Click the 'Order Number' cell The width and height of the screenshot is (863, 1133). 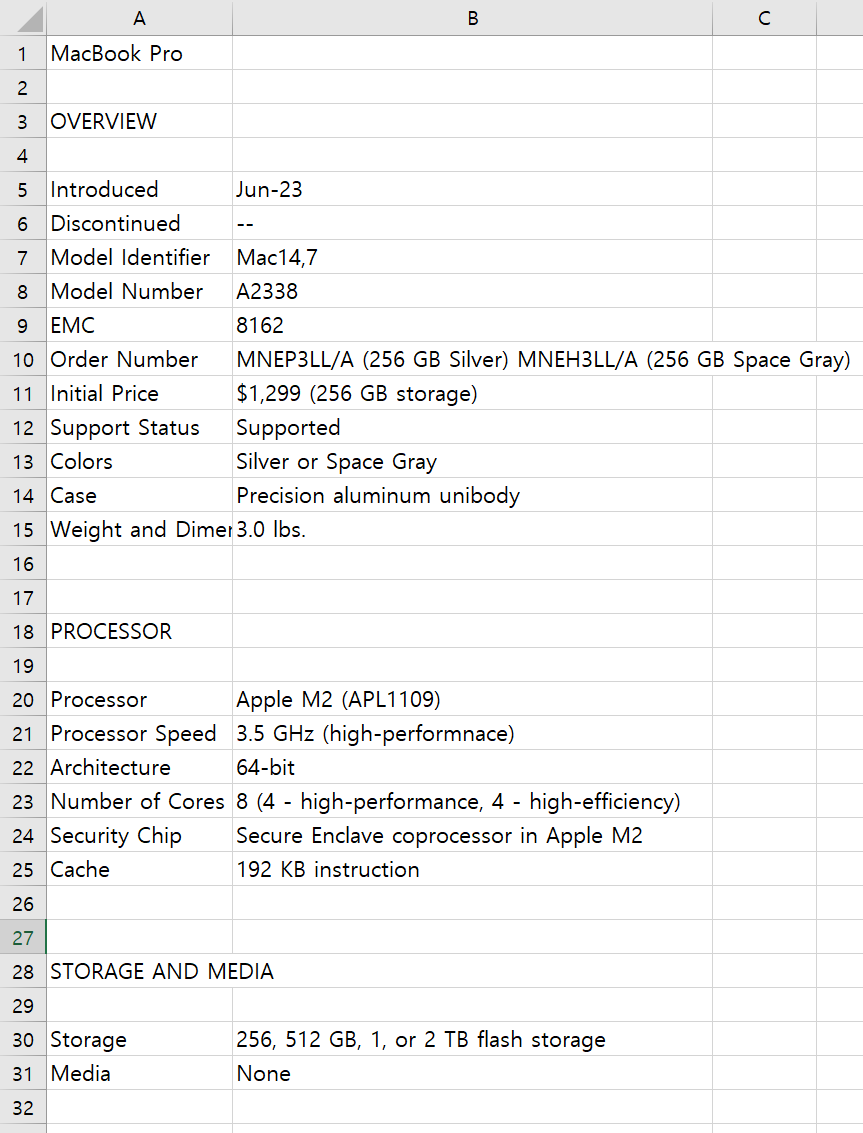[139, 359]
